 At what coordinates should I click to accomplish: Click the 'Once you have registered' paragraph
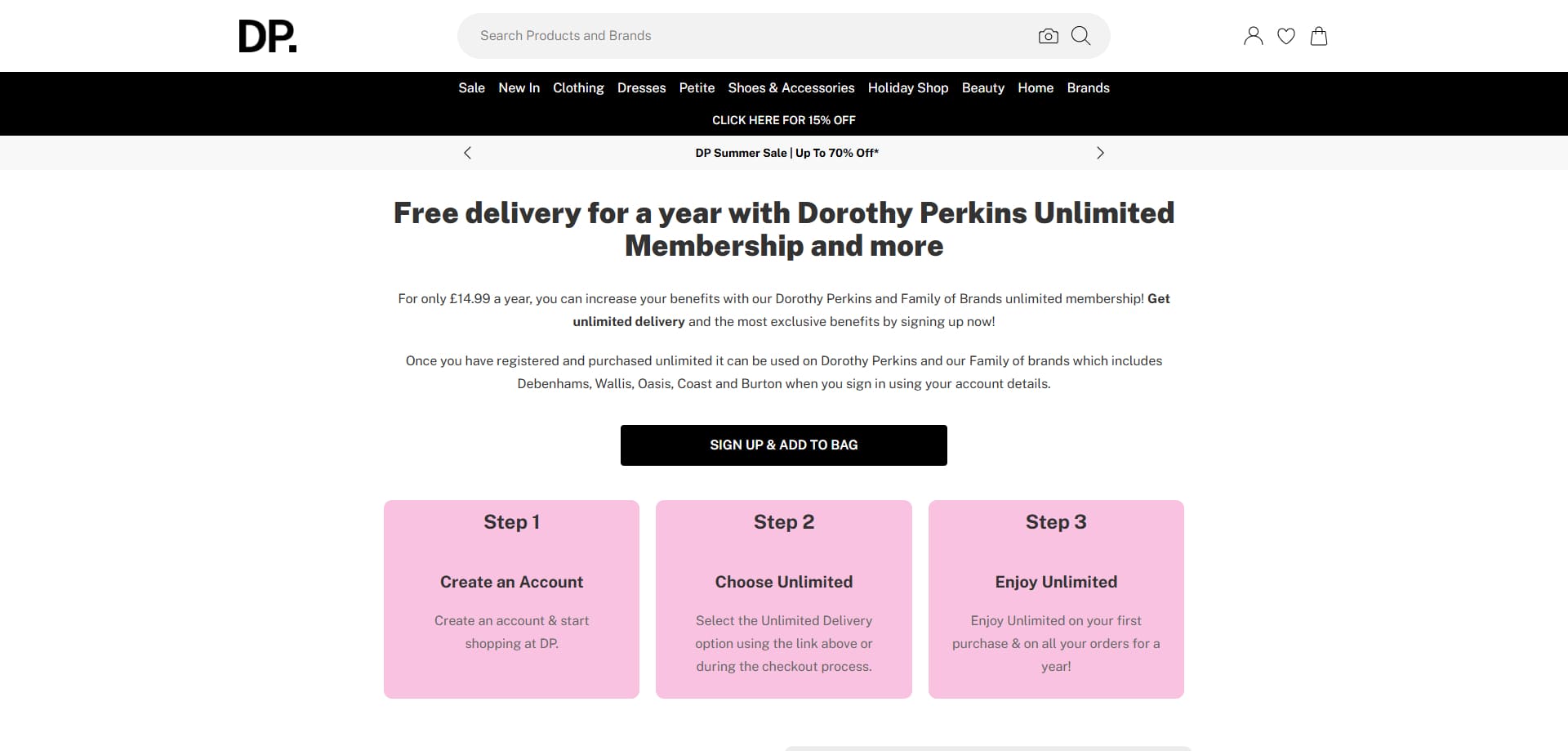(784, 373)
